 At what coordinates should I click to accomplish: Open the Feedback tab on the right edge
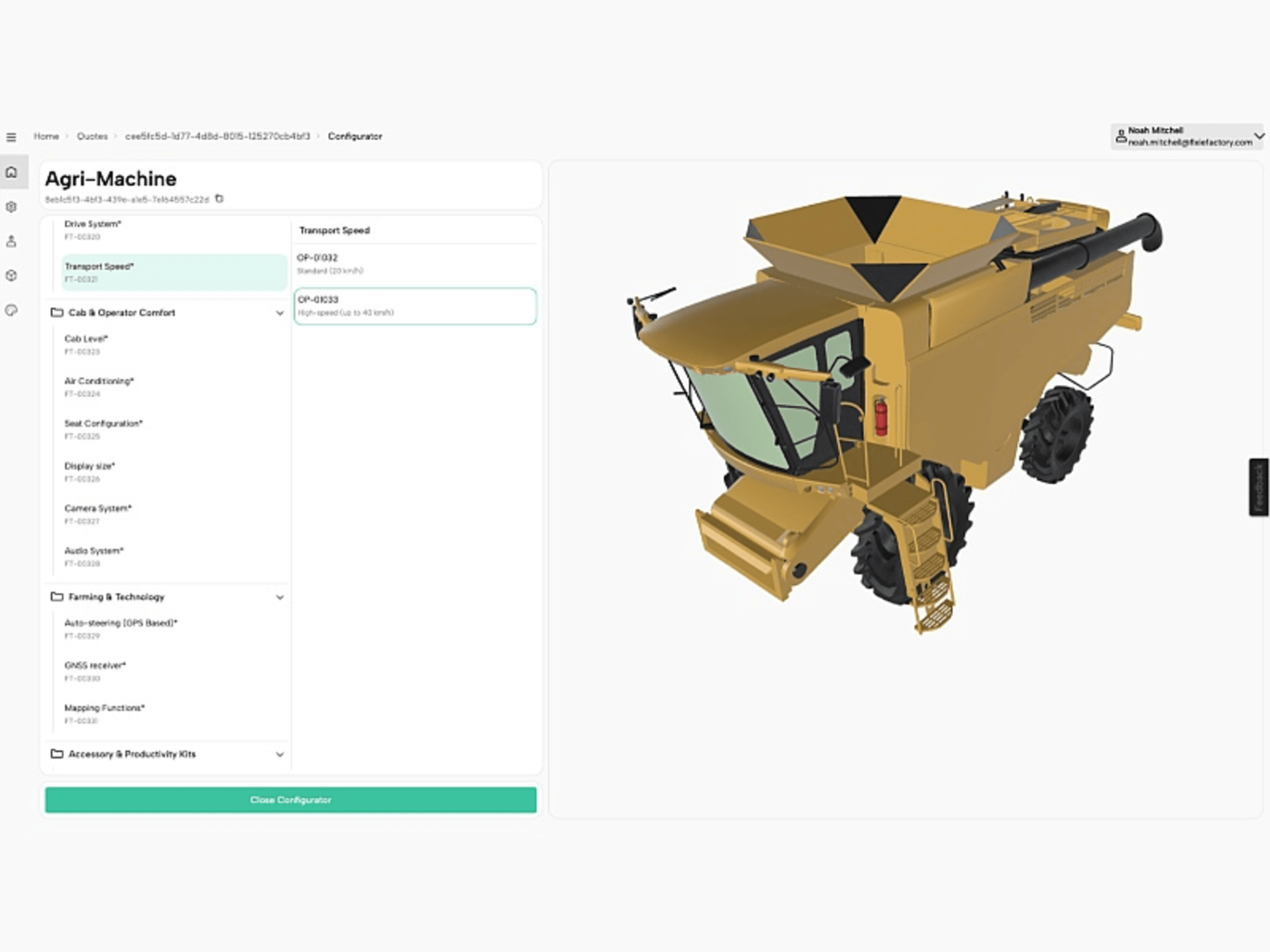coord(1259,485)
